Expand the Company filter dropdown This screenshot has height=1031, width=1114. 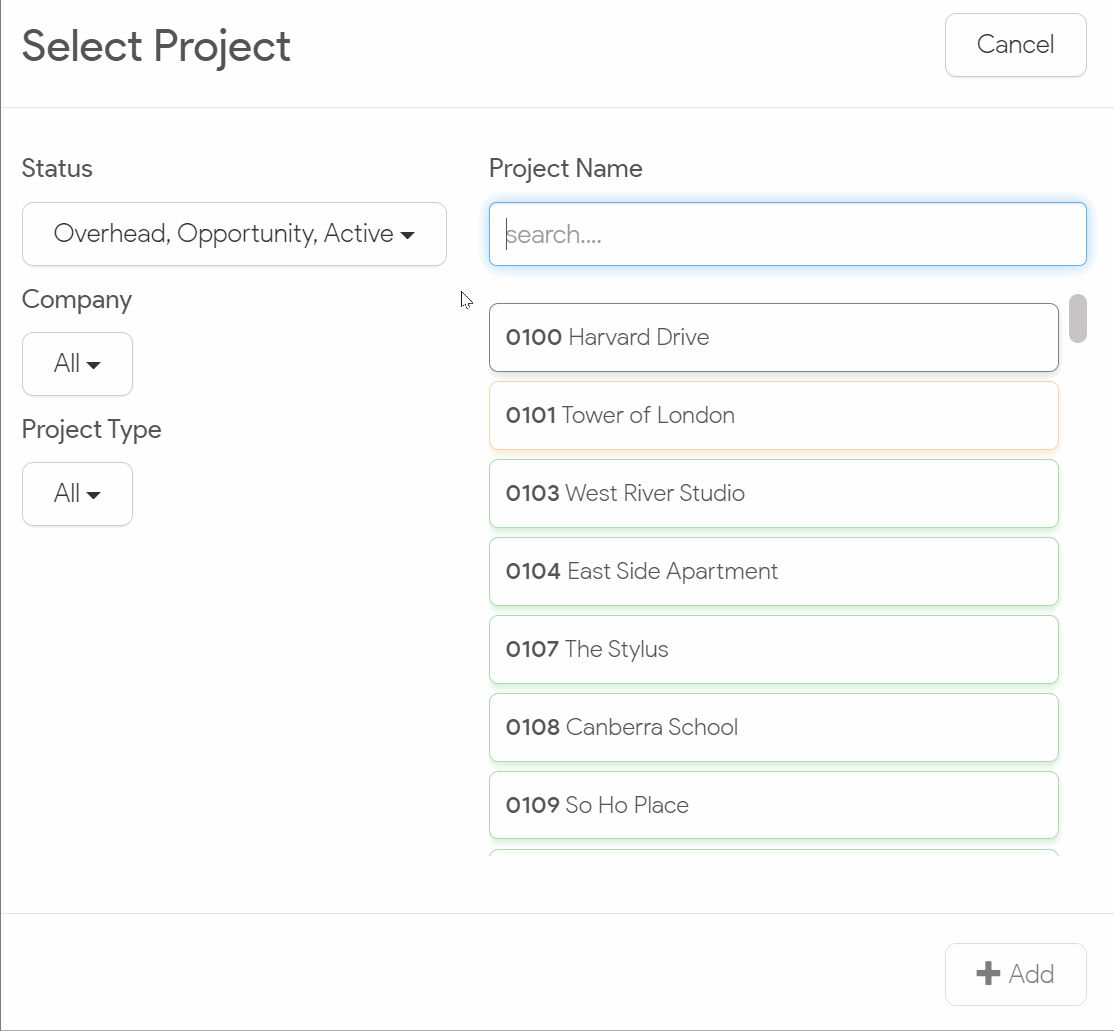point(77,364)
